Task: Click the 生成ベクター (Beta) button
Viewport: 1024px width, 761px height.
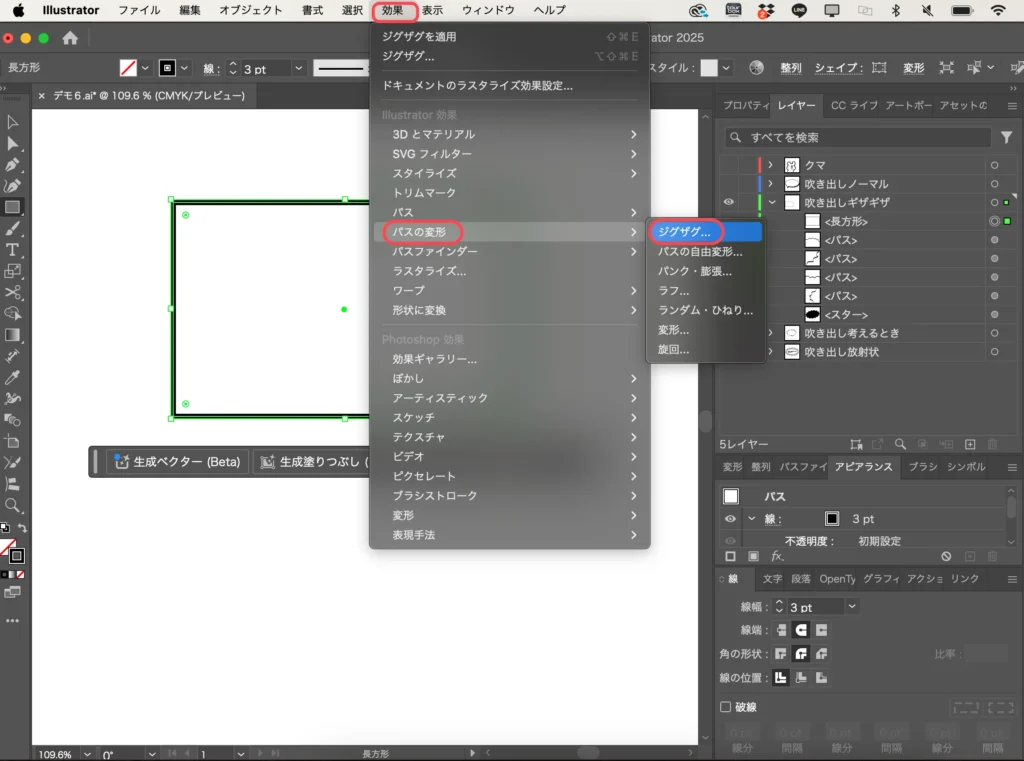Action: pyautogui.click(x=177, y=462)
